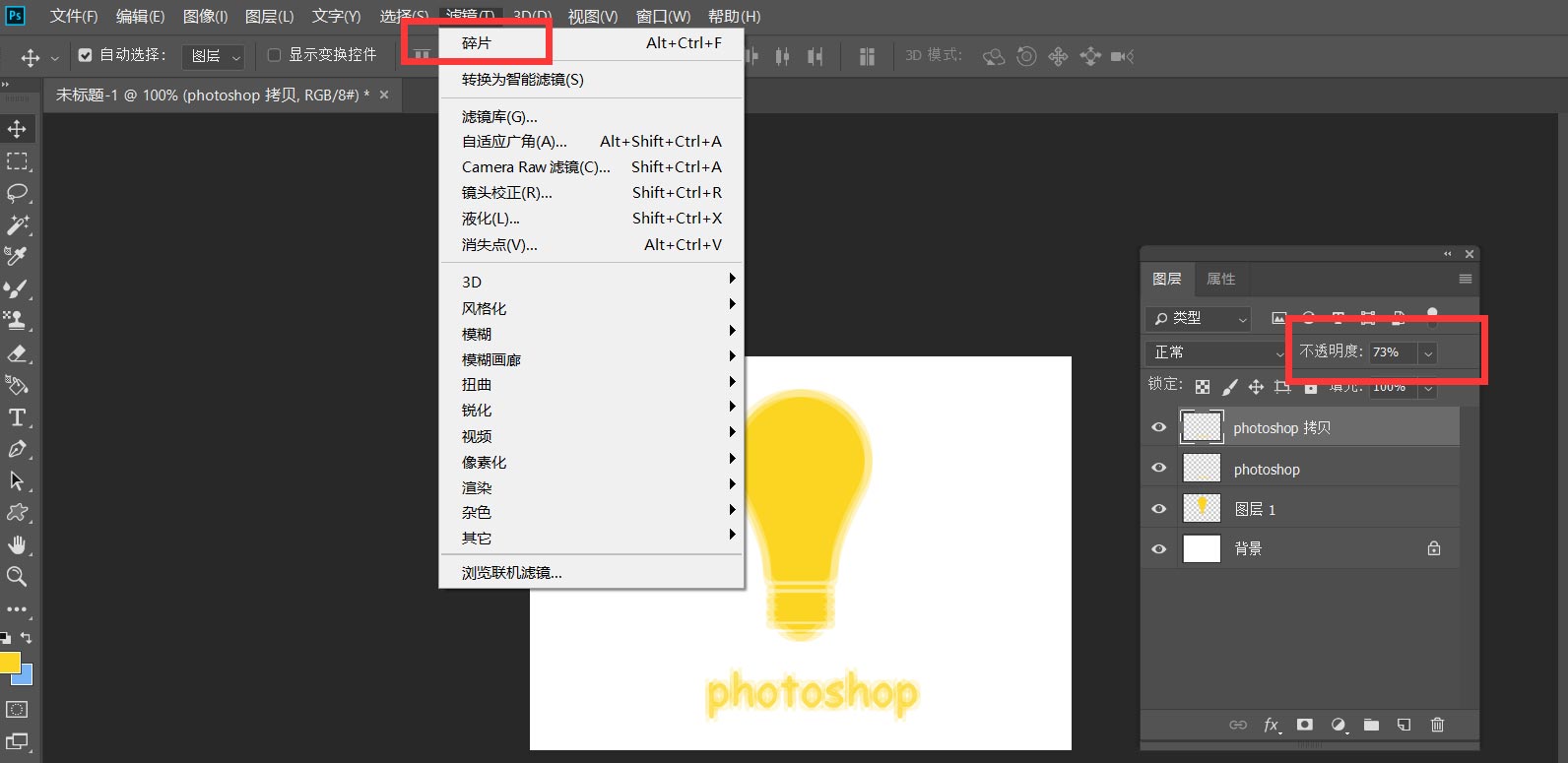Select the Brush tool
1568x763 pixels.
17,288
